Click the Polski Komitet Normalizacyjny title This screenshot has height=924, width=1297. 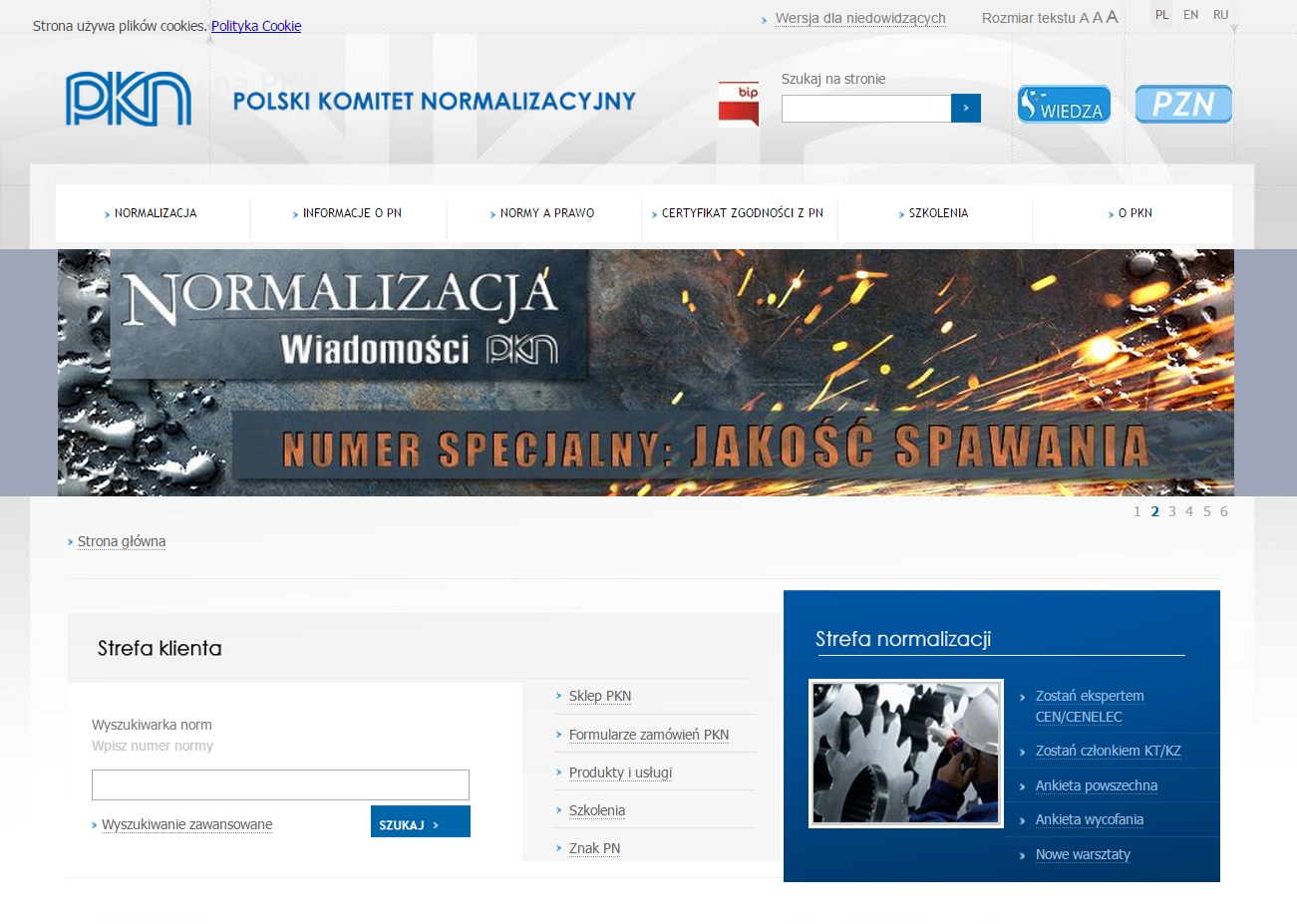(435, 101)
